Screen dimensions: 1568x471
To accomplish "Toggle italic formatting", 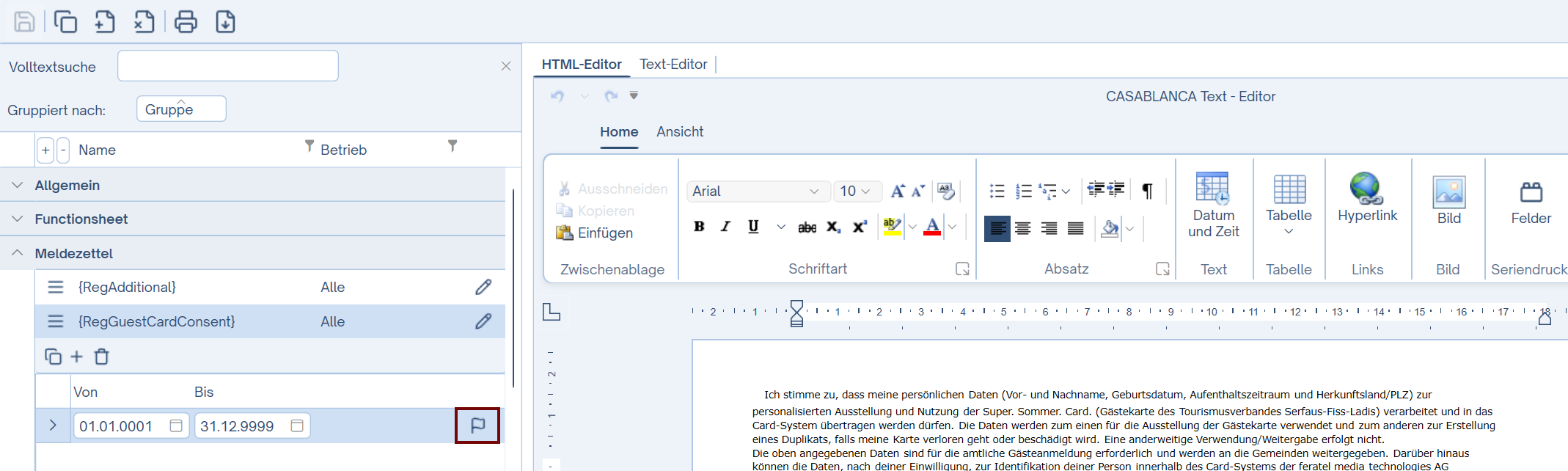I will click(725, 227).
